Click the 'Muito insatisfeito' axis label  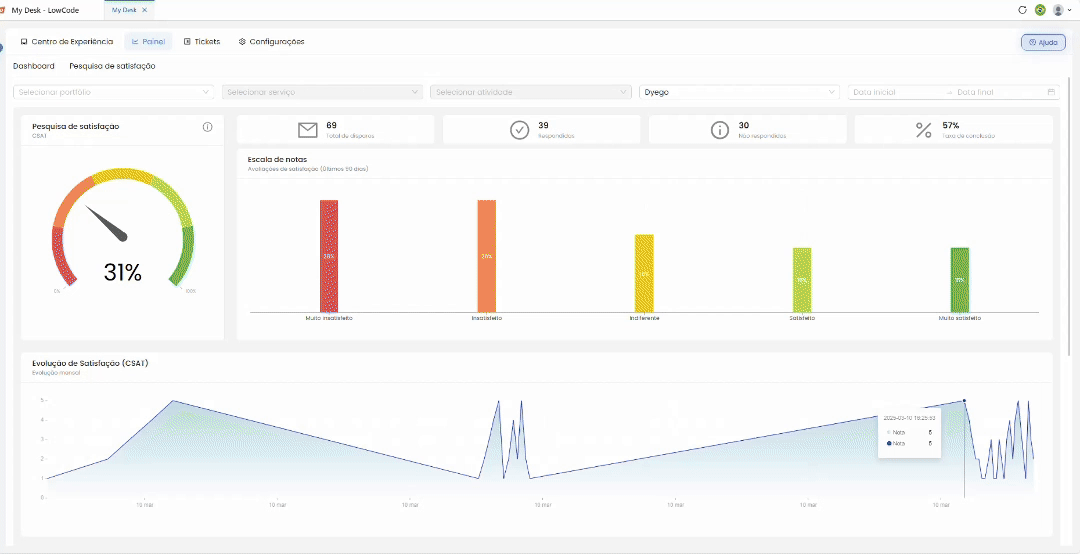(329, 319)
